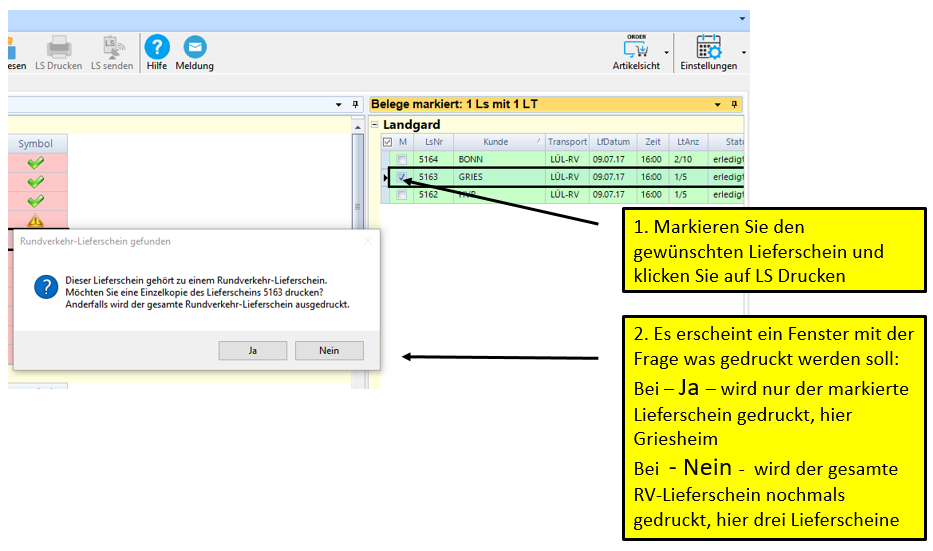Screen dimensions: 933x551
Task: Open Hilfe via the question mark icon
Action: (x=157, y=47)
